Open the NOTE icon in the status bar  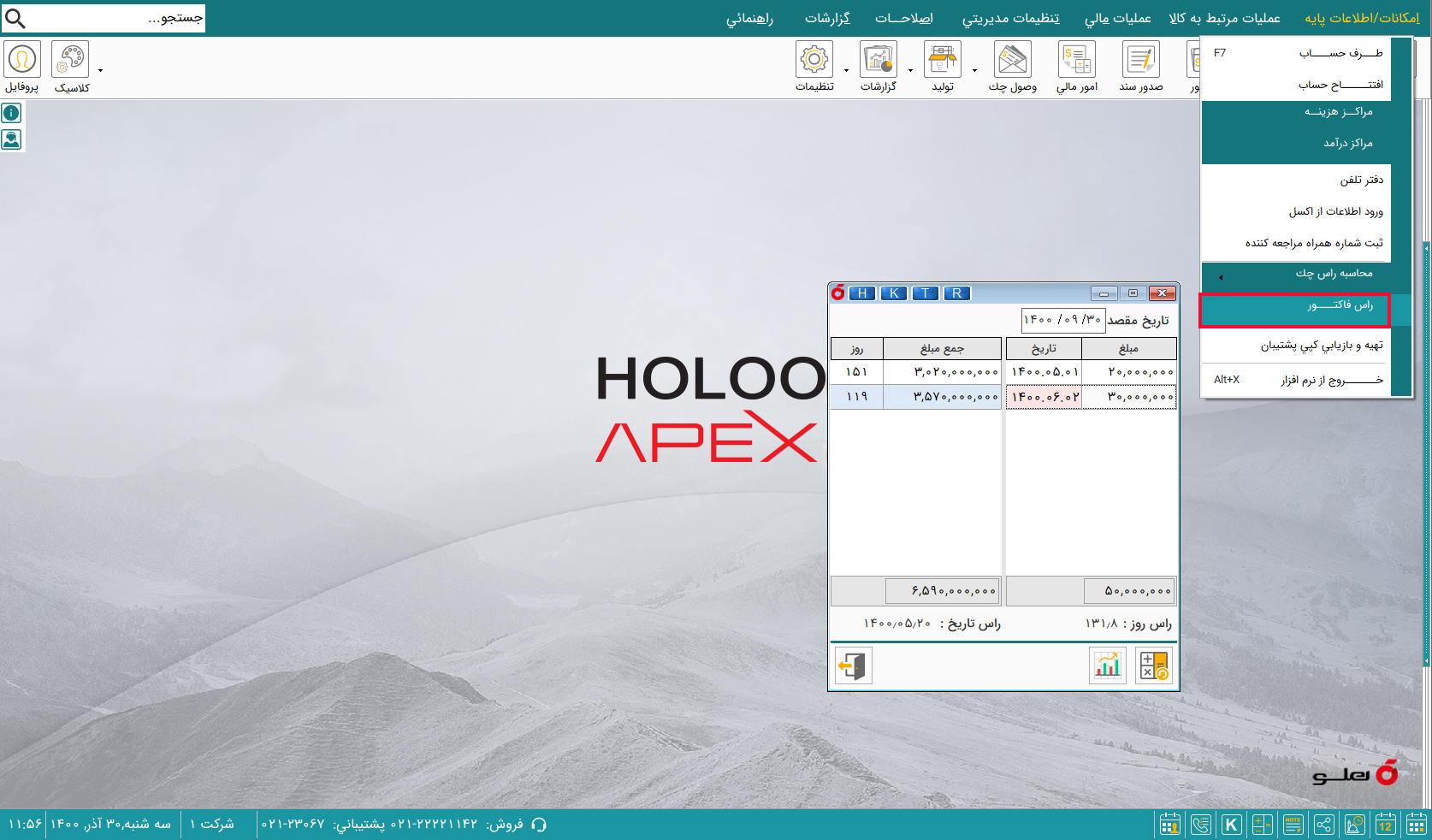coord(1293,825)
